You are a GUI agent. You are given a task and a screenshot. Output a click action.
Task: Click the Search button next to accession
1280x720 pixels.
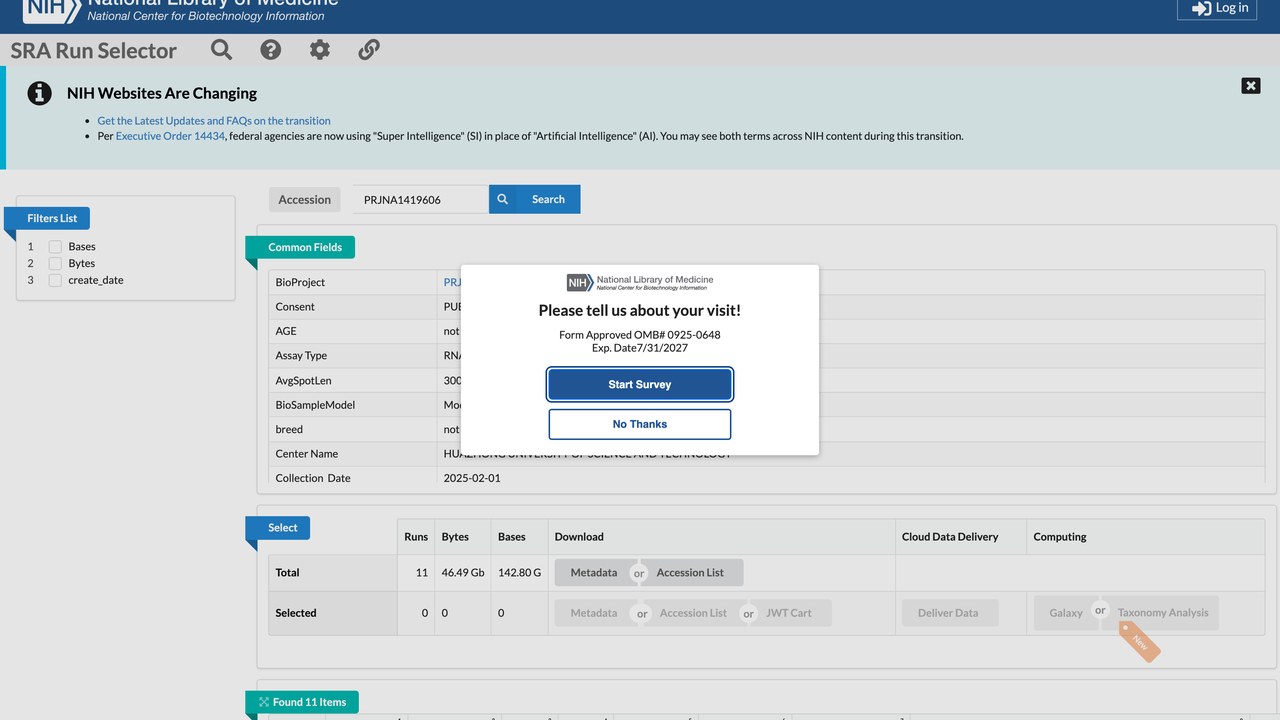pos(535,199)
